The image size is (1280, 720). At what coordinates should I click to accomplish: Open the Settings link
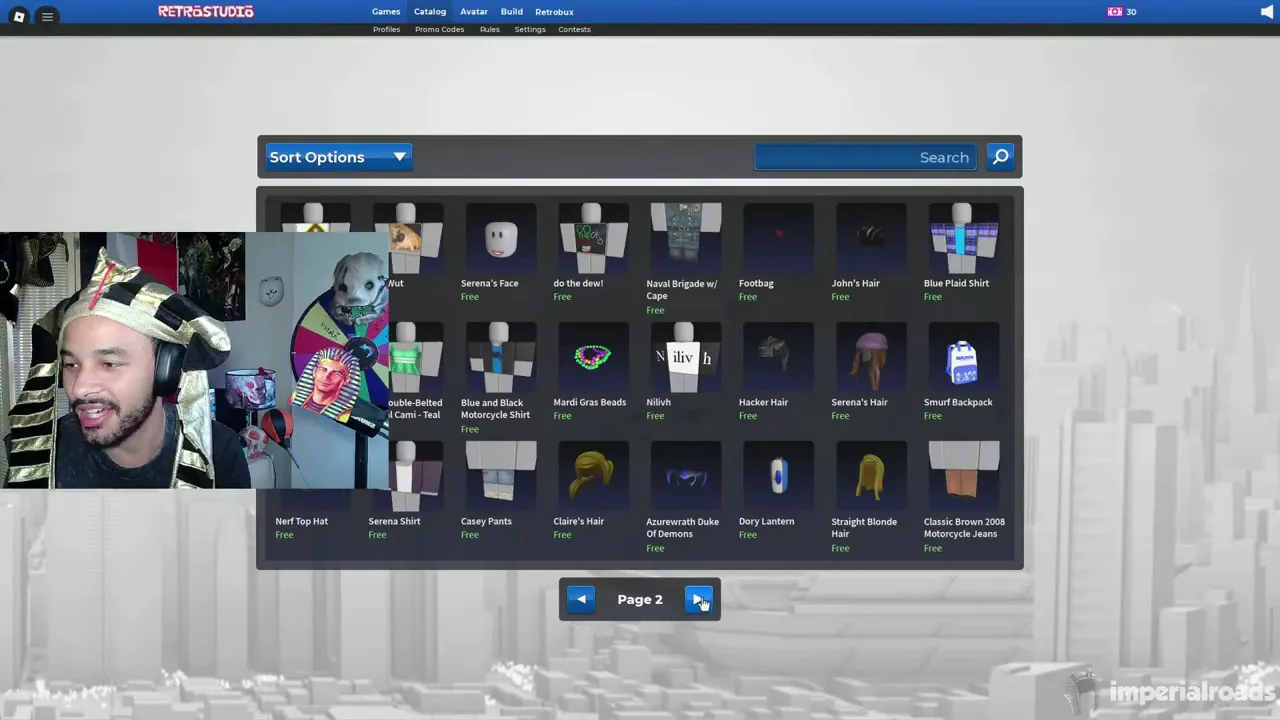pyautogui.click(x=530, y=29)
